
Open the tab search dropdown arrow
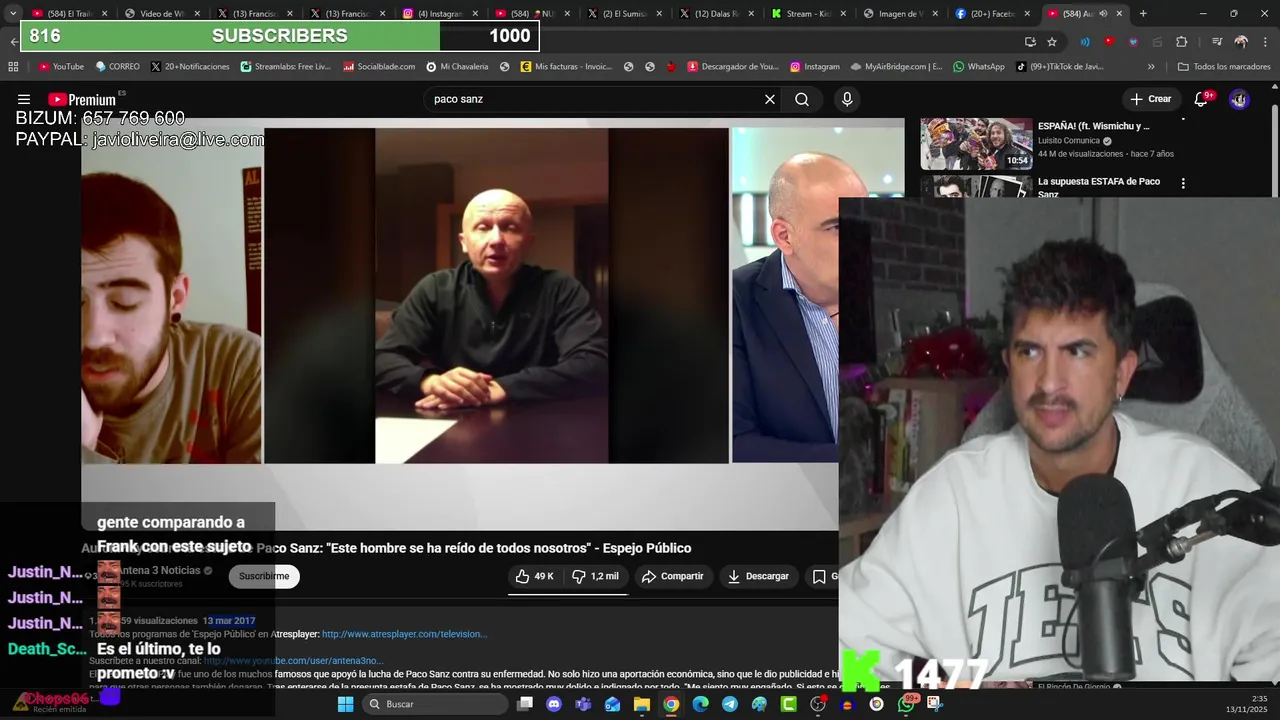point(12,13)
